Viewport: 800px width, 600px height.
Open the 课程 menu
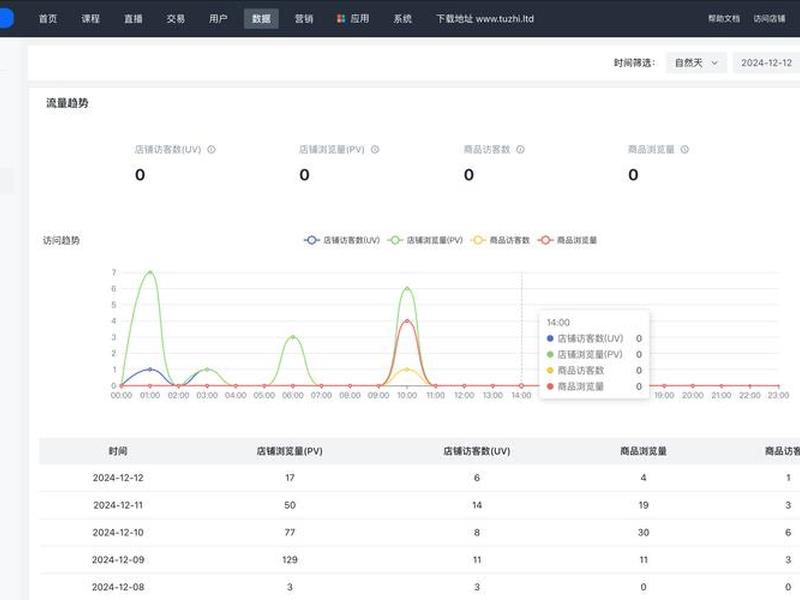coord(90,19)
